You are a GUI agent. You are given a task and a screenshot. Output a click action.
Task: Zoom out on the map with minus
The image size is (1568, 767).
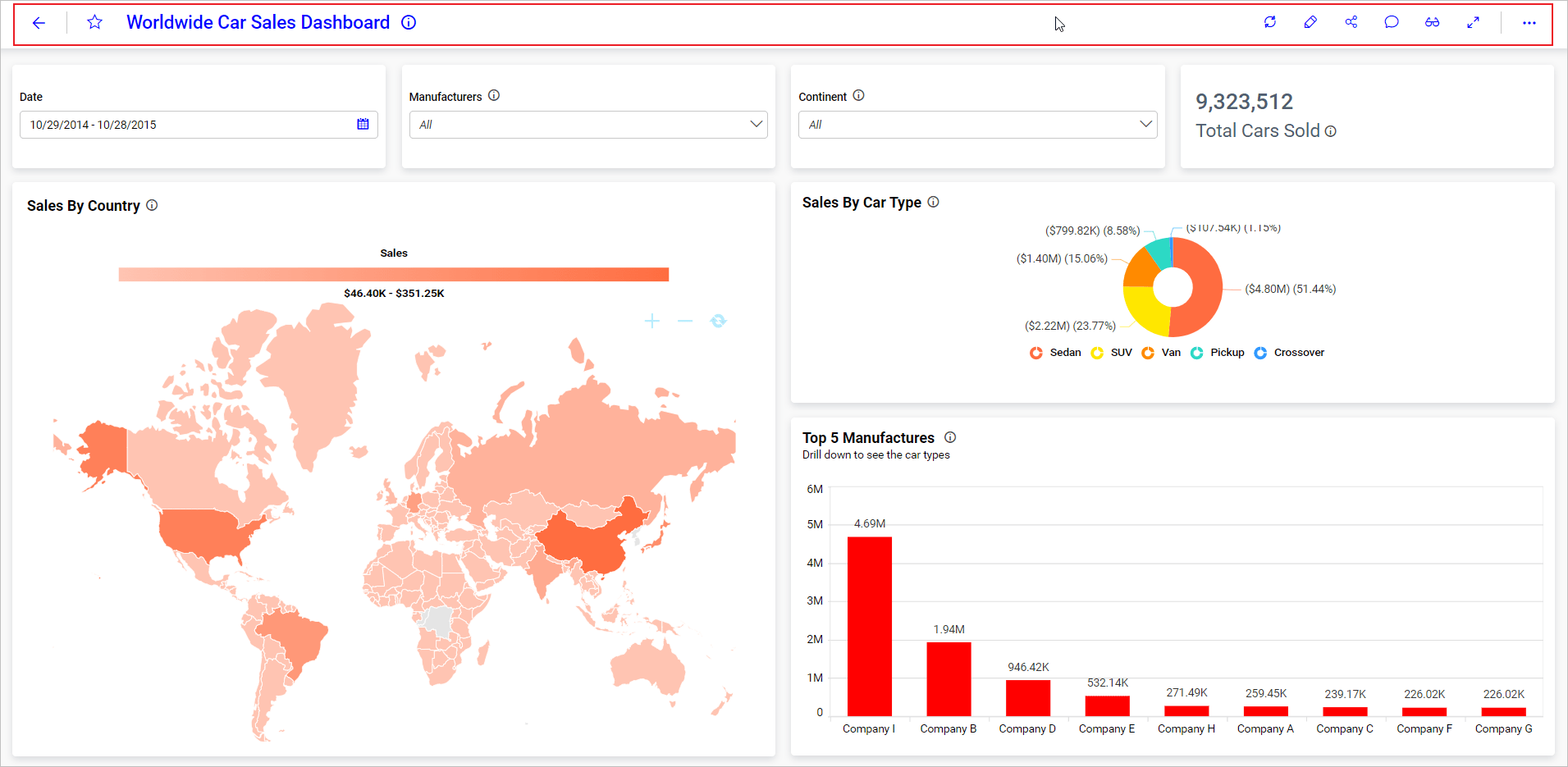coord(685,322)
